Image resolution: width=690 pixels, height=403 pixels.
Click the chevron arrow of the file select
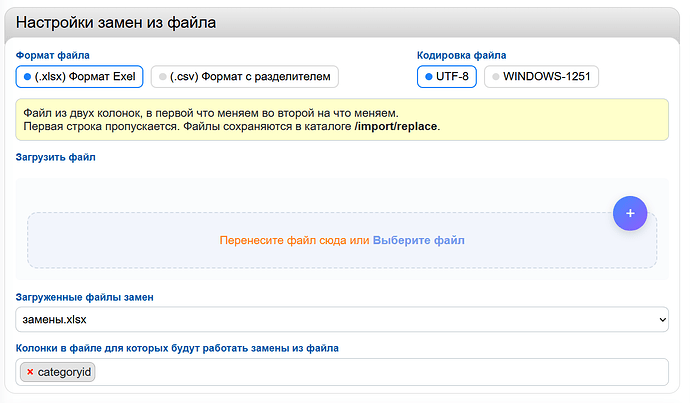[659, 319]
